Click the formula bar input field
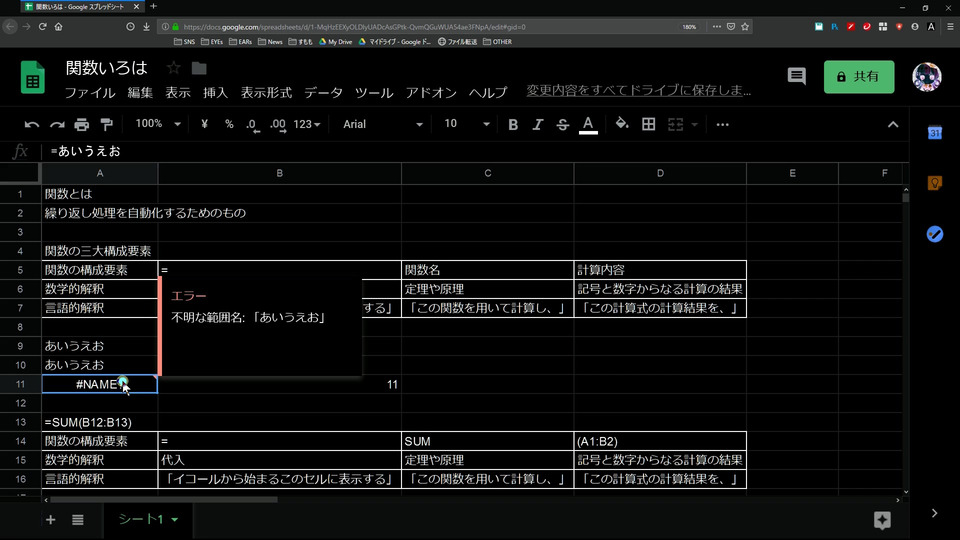This screenshot has width=960, height=540. tap(400, 152)
